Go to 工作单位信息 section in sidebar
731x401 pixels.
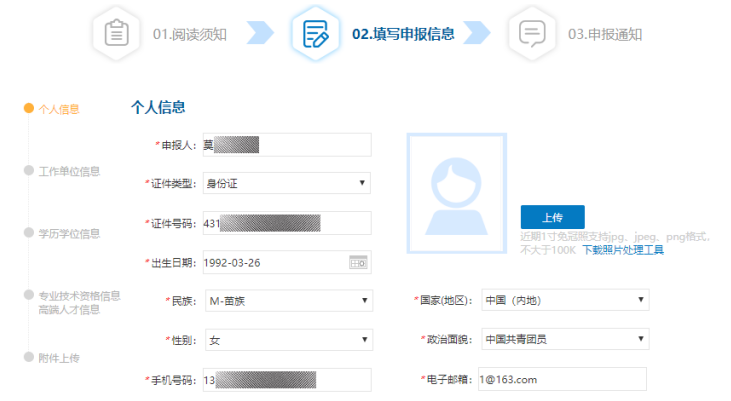68,171
